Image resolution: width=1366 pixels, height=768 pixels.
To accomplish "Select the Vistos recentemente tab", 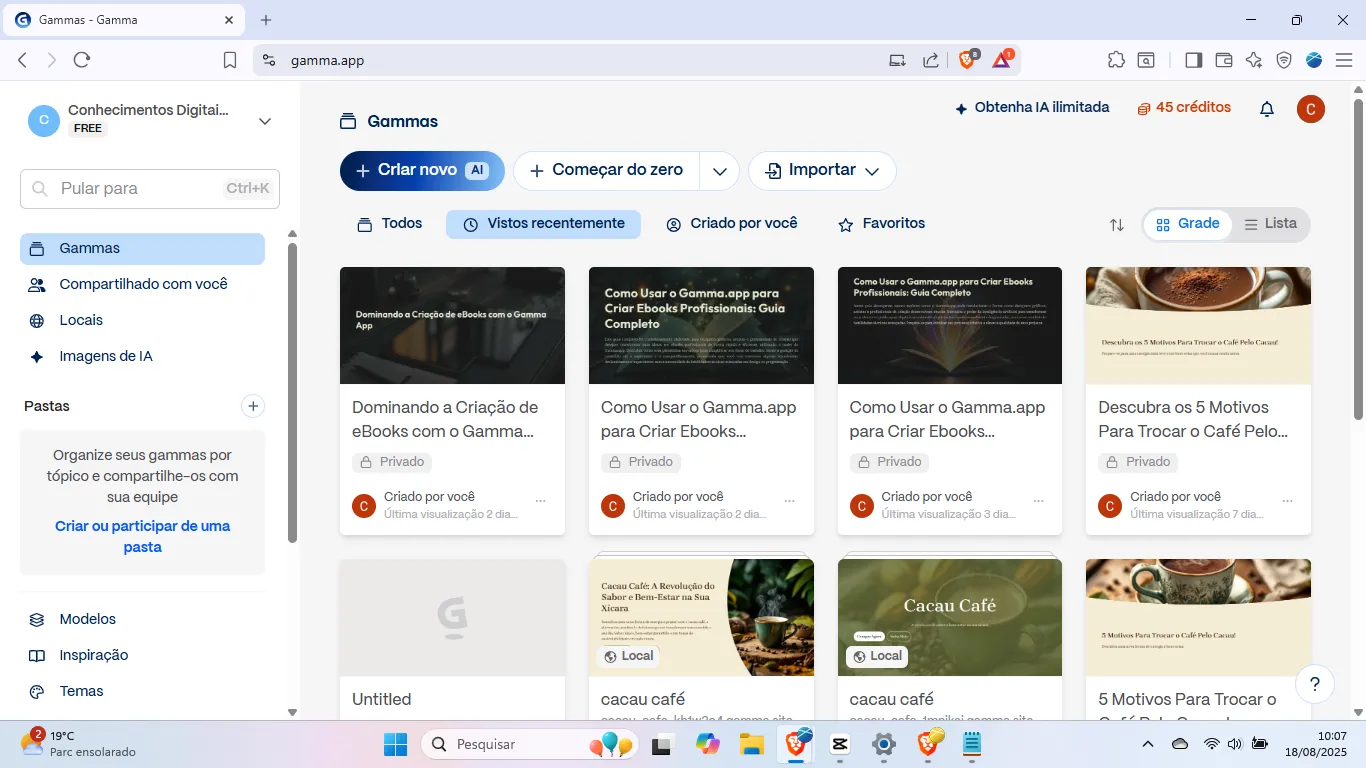I will coord(543,224).
